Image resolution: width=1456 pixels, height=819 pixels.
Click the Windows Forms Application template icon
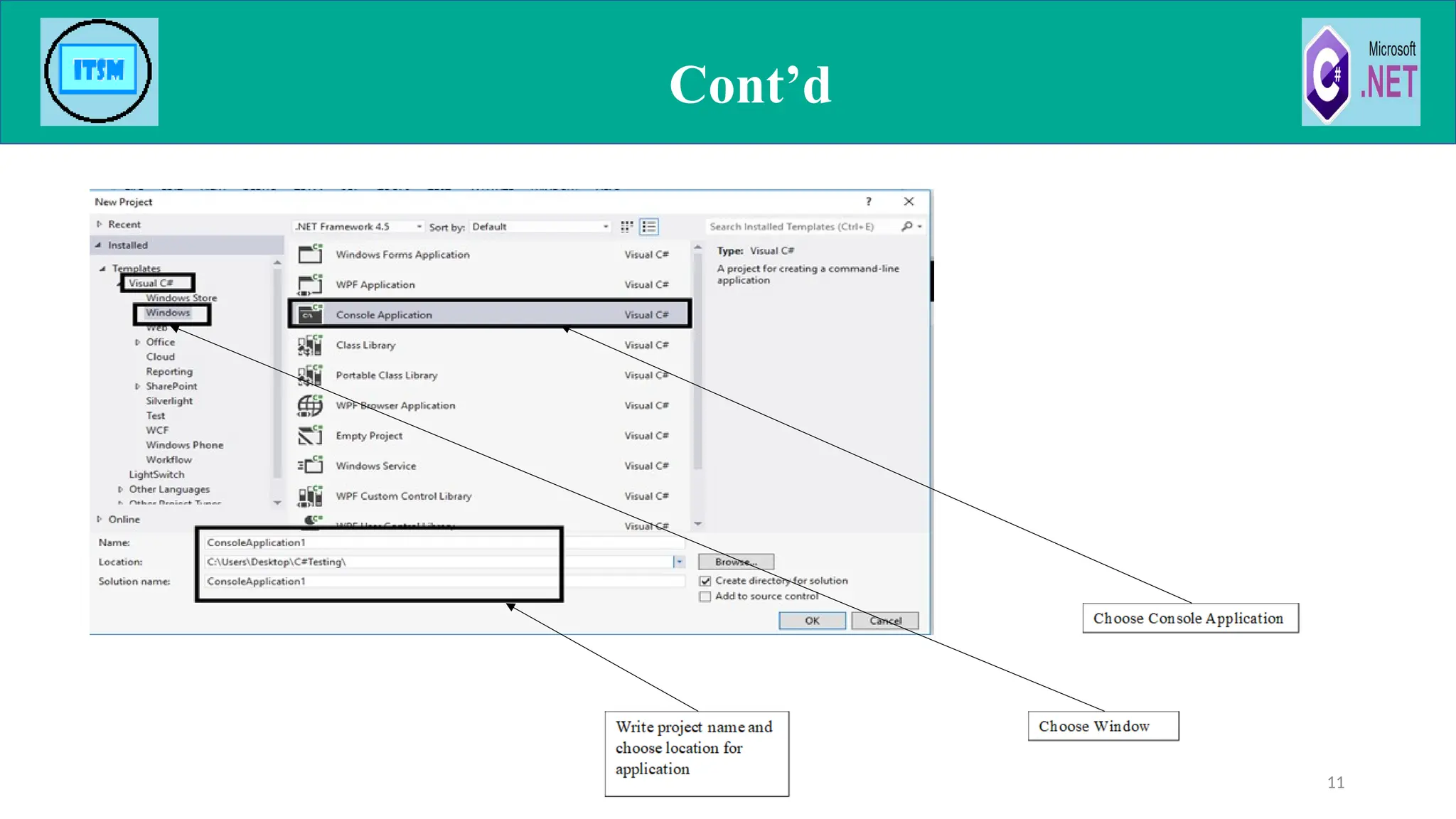point(310,254)
